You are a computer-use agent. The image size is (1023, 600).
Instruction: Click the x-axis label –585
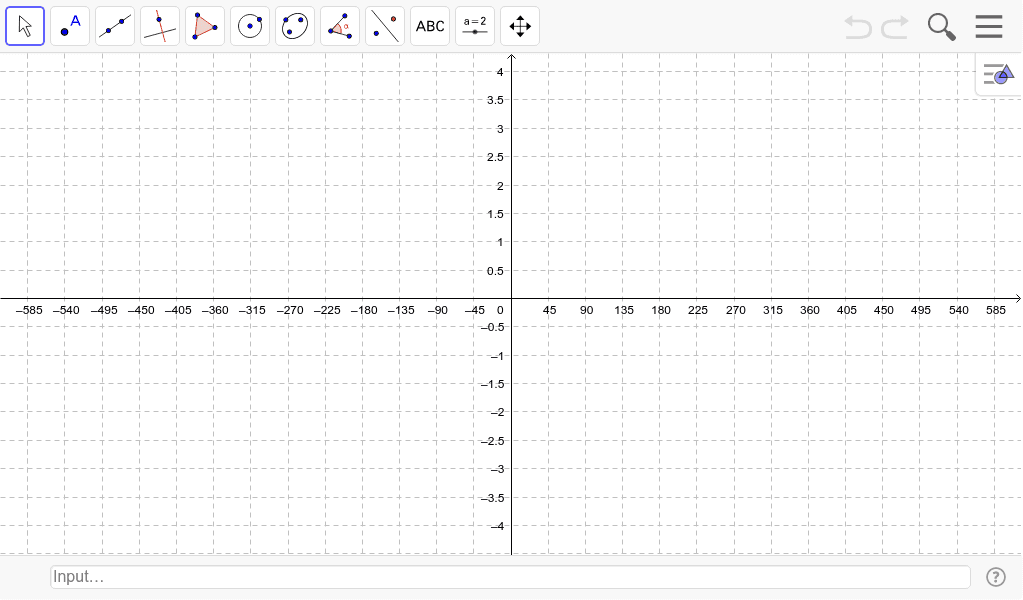point(29,310)
